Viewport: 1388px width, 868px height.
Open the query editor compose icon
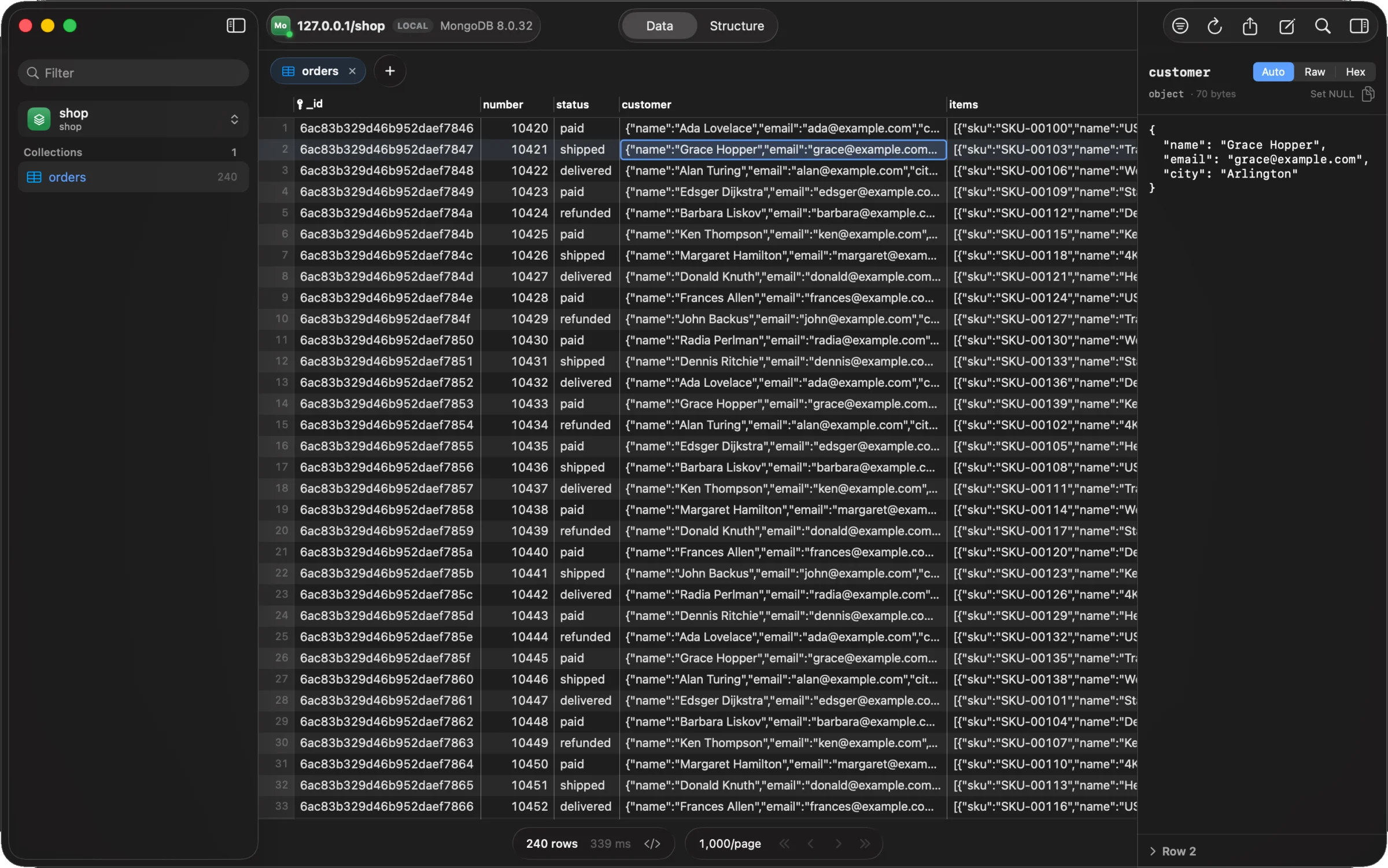click(x=1287, y=26)
